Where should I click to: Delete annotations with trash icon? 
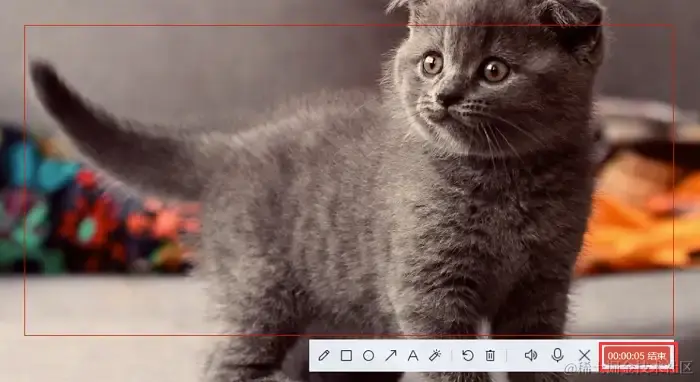(x=490, y=356)
